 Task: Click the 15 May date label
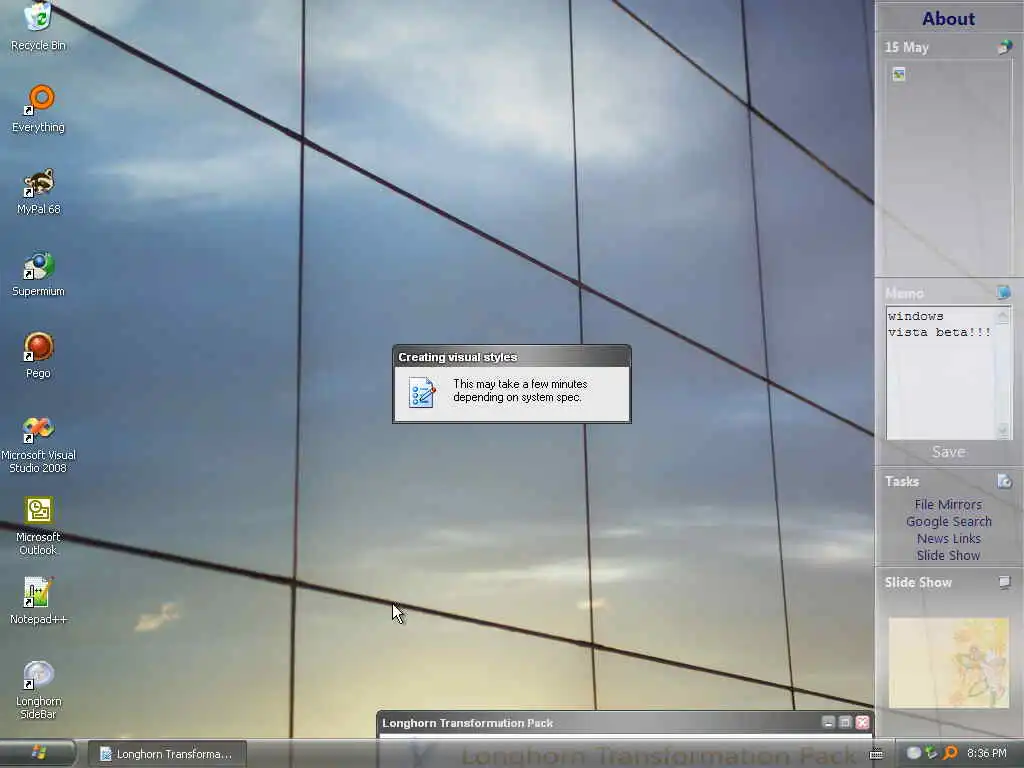(x=906, y=47)
